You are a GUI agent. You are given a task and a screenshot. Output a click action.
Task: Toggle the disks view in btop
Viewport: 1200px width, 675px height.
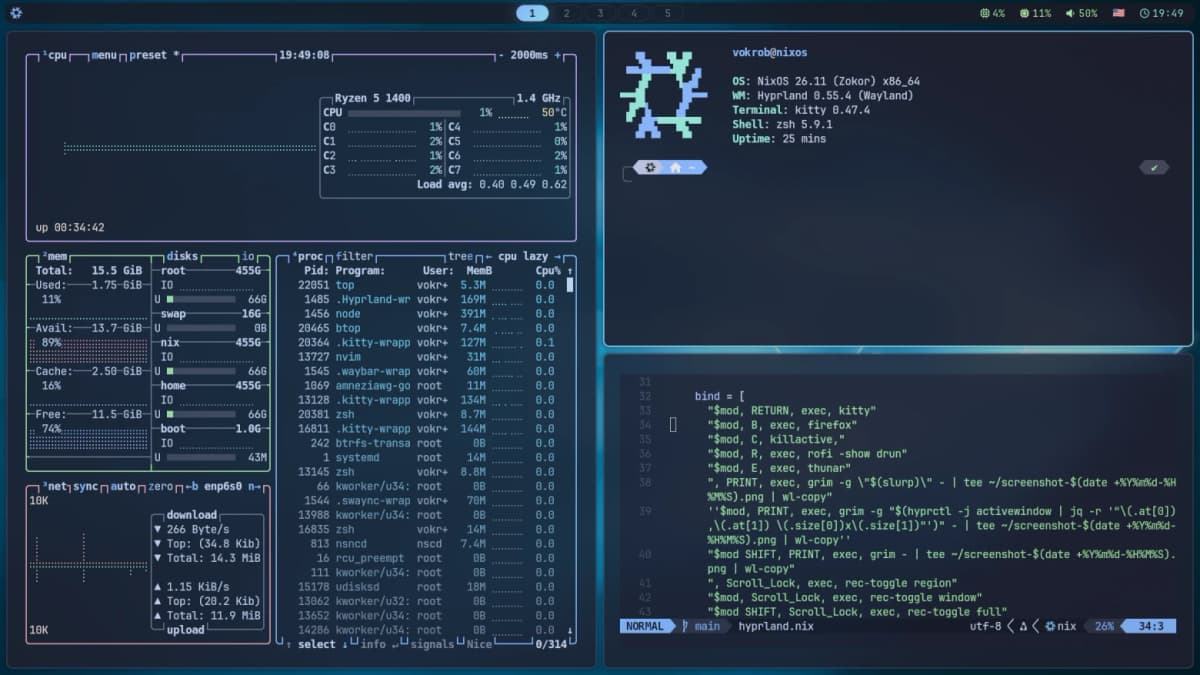pyautogui.click(x=182, y=256)
